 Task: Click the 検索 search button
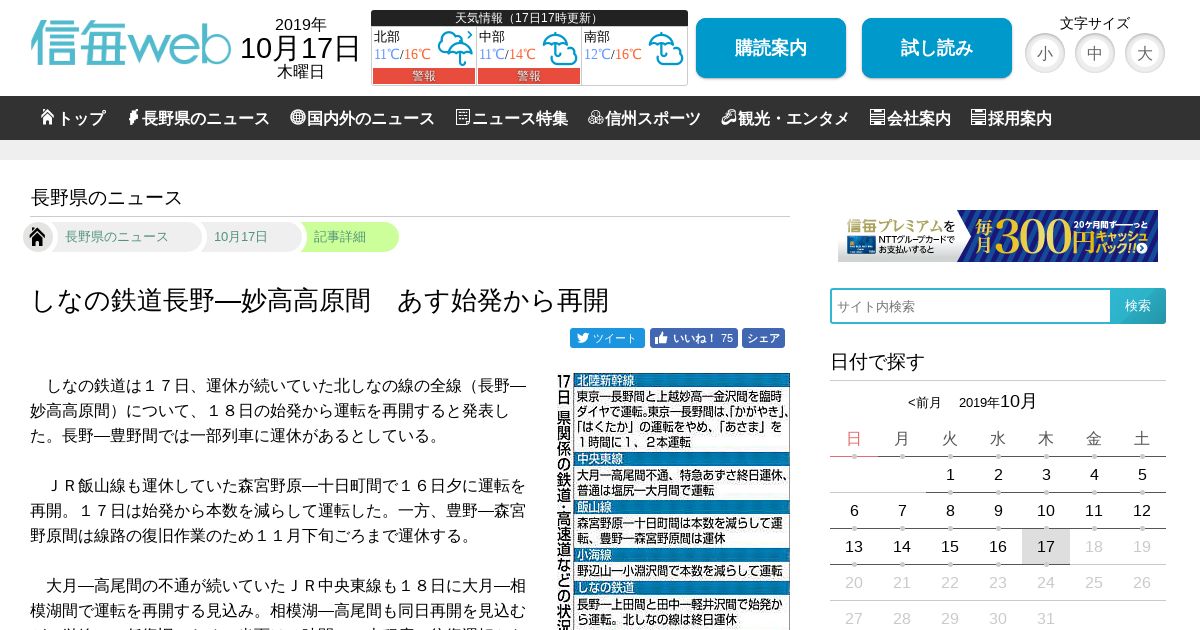point(1138,306)
